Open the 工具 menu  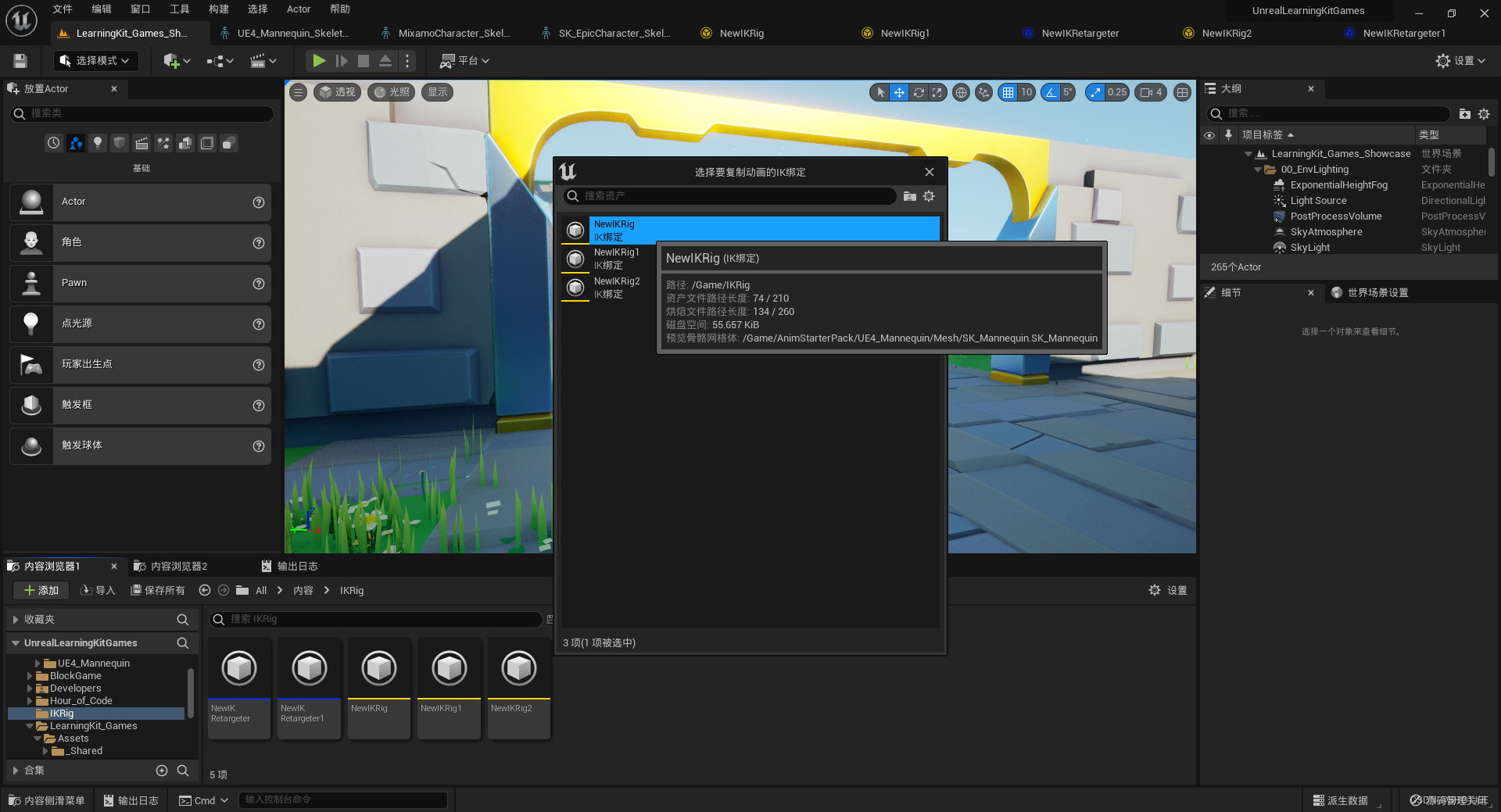point(180,9)
